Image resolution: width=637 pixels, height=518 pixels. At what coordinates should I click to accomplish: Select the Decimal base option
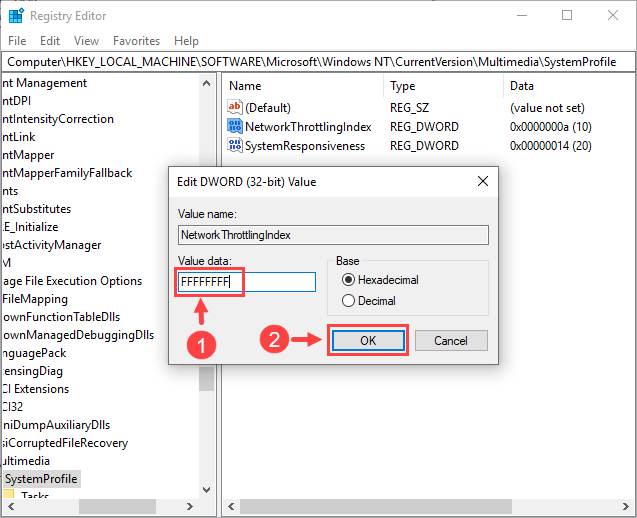point(369,301)
